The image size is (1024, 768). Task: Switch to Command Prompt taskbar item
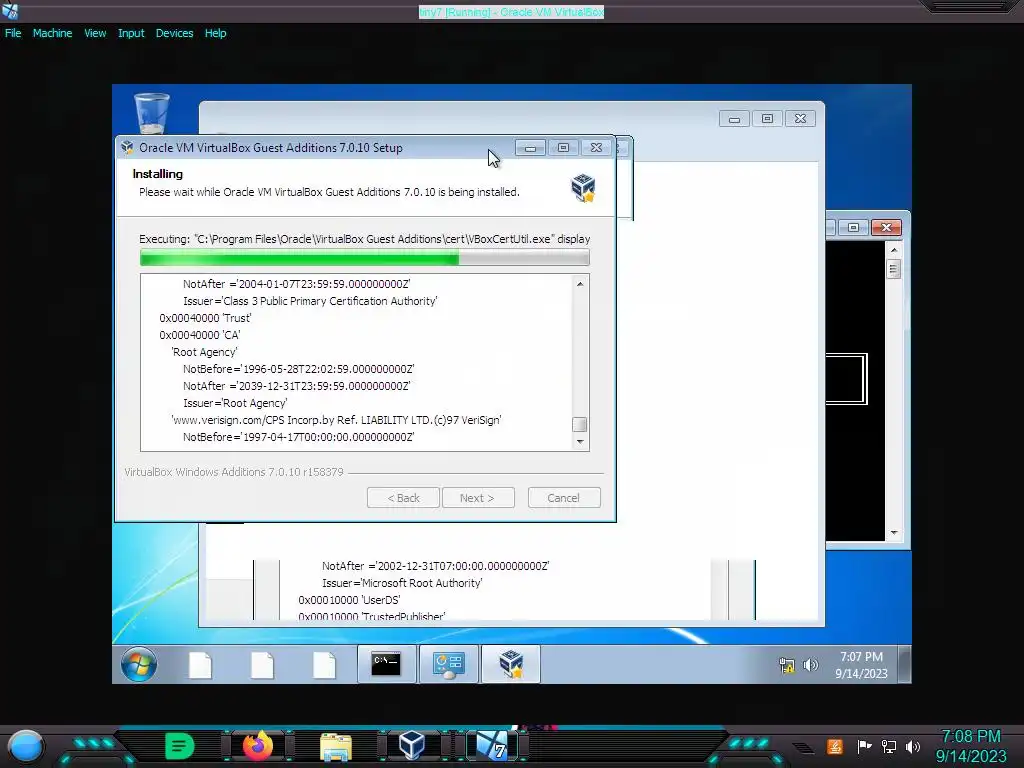(x=386, y=664)
